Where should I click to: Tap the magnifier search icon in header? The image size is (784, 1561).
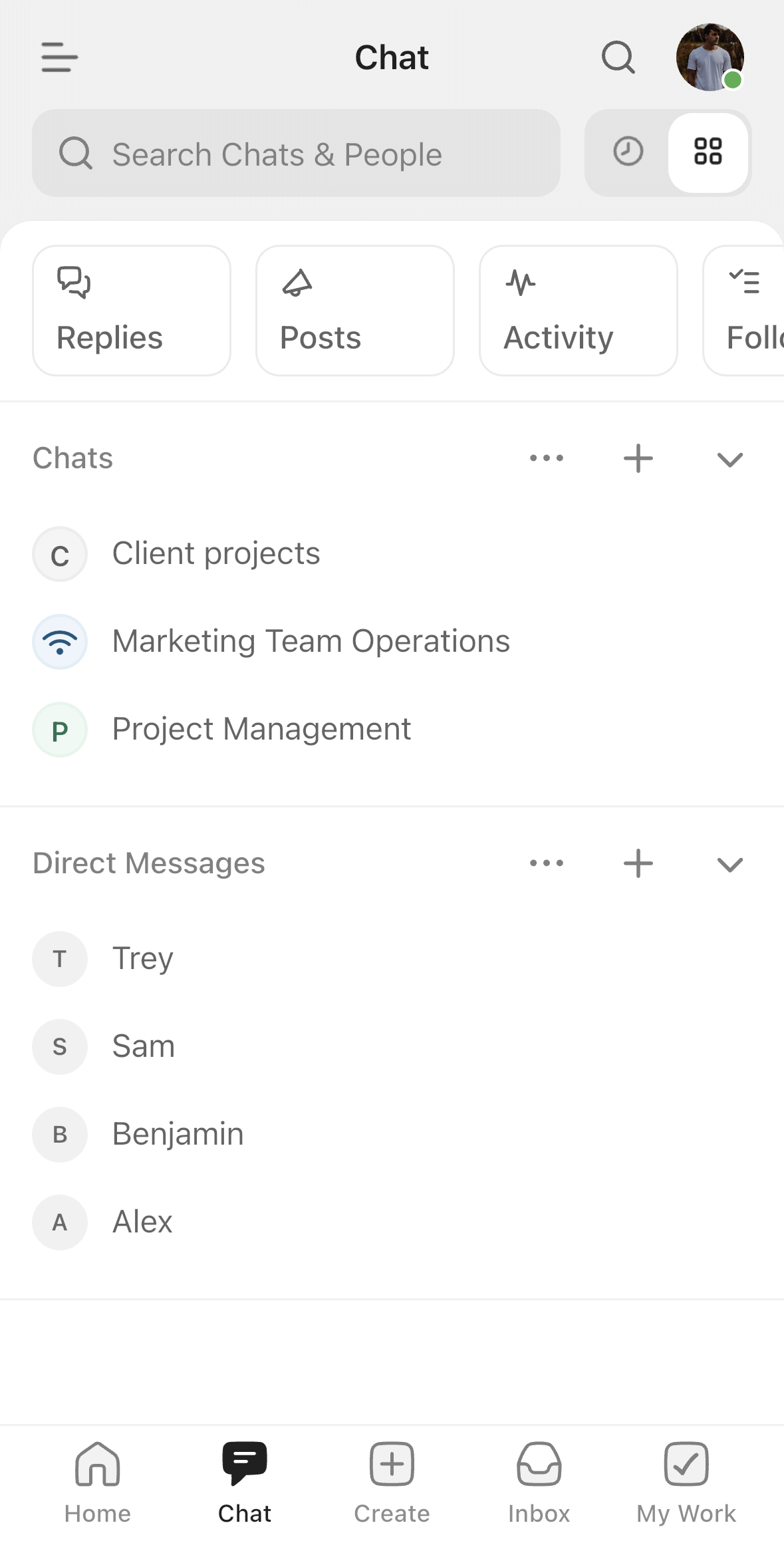tap(618, 57)
